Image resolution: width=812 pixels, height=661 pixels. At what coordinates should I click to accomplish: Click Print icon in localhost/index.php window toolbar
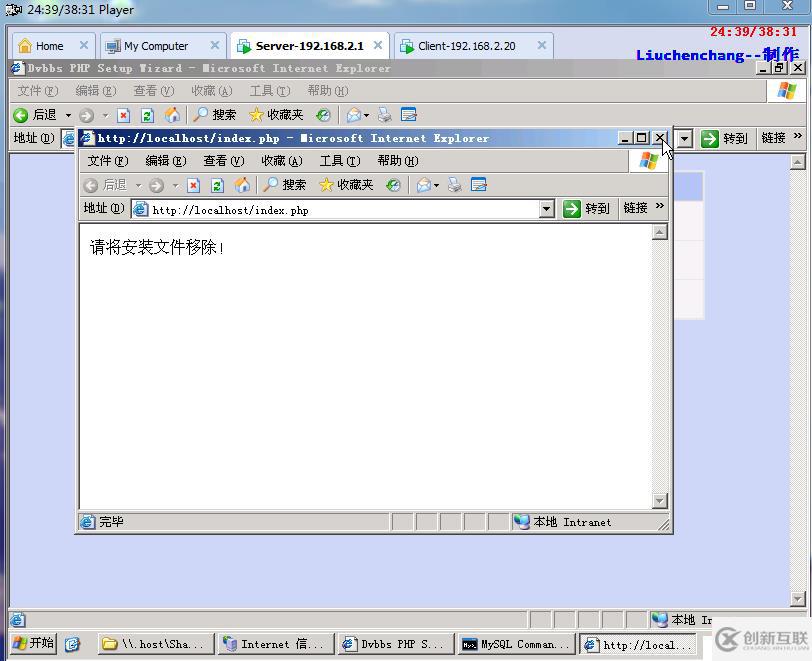point(455,185)
